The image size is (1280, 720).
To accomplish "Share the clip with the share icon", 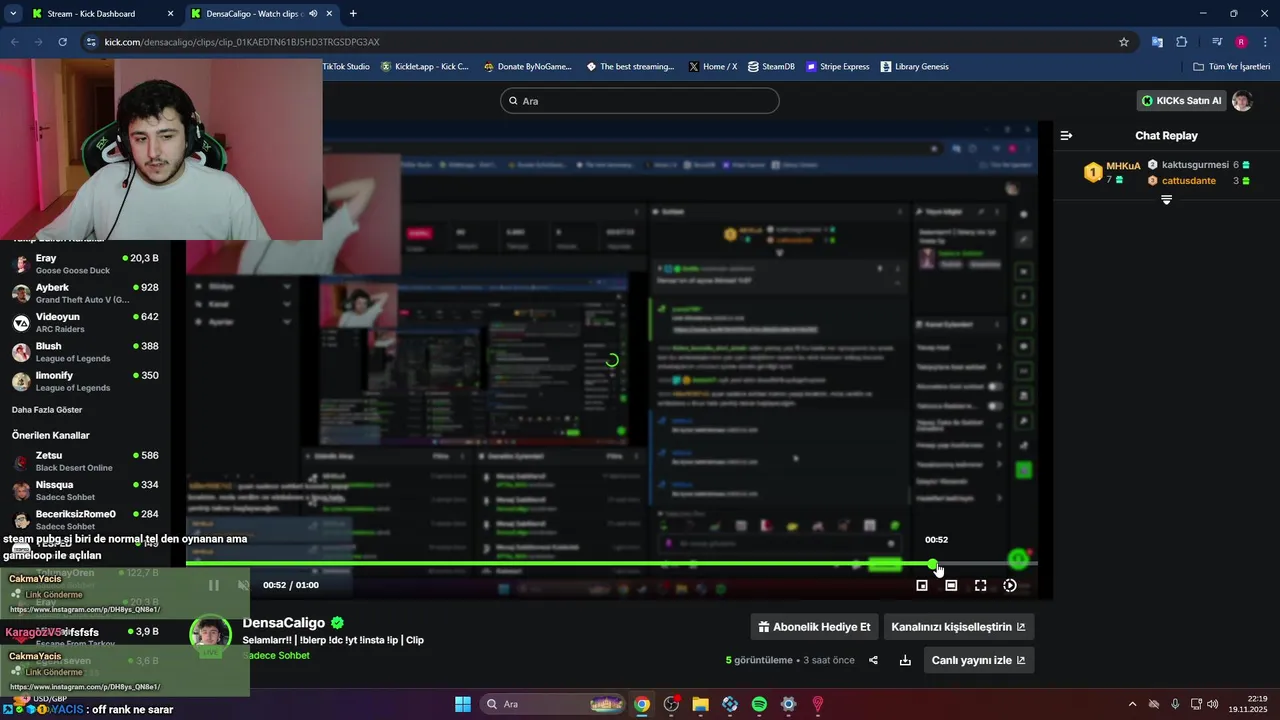I will [873, 660].
